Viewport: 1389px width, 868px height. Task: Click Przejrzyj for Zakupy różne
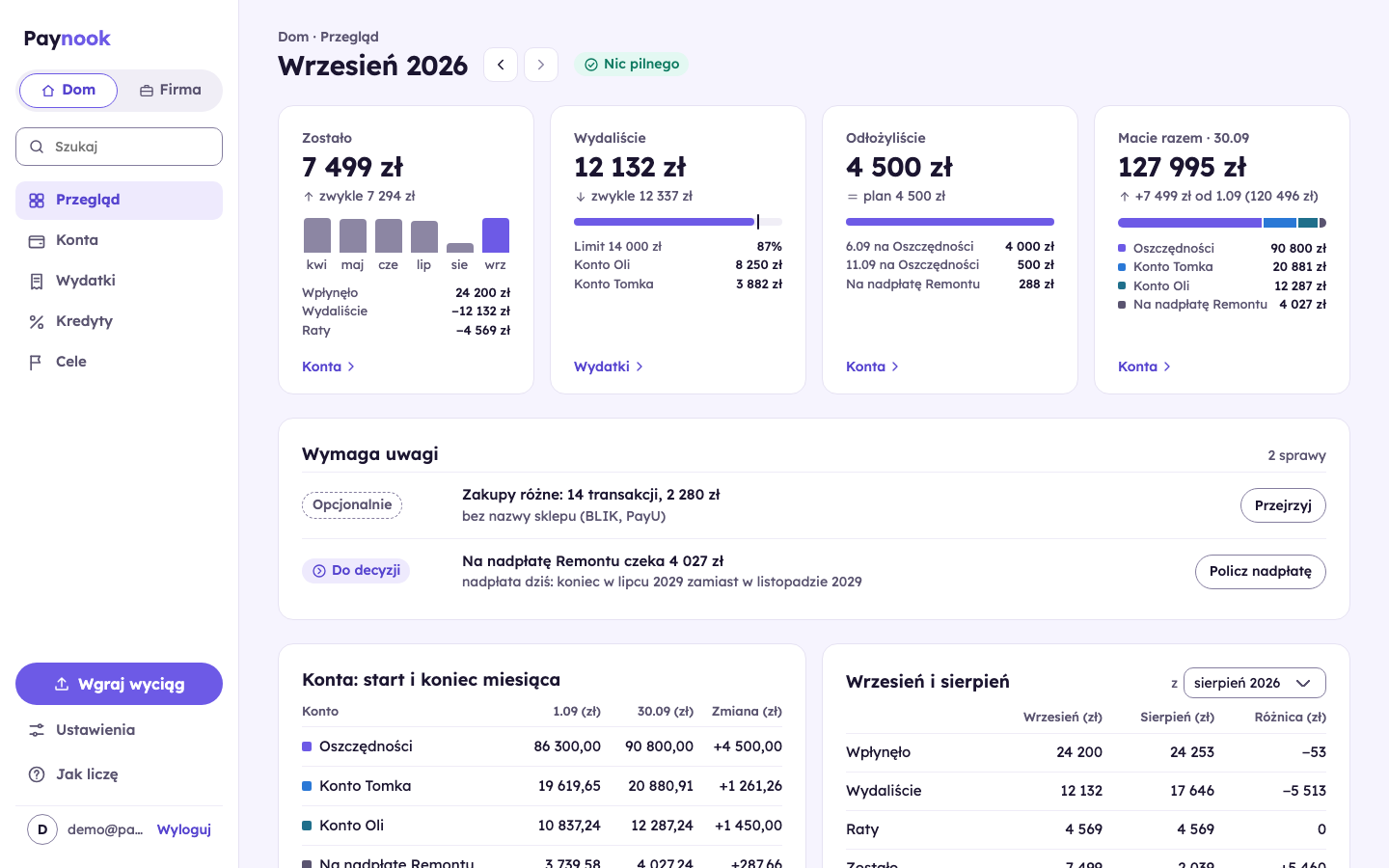[1283, 505]
